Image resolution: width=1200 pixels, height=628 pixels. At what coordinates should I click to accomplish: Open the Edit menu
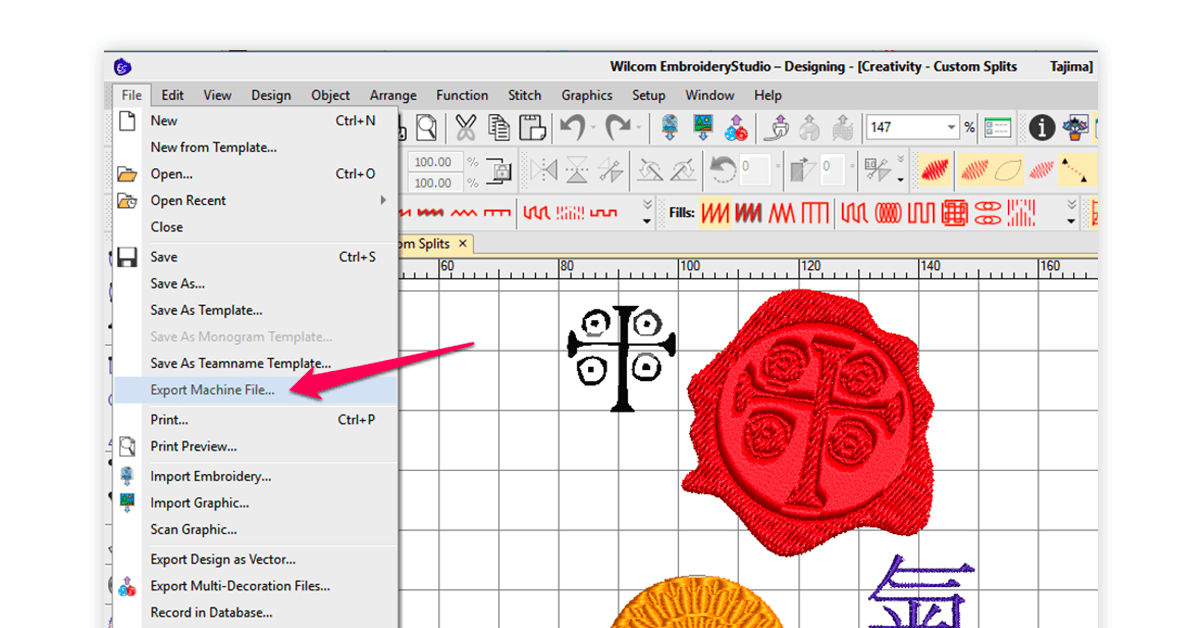pos(173,95)
